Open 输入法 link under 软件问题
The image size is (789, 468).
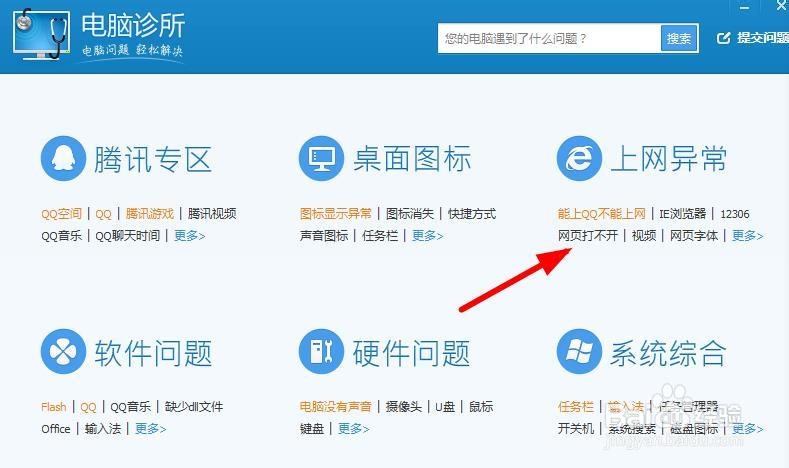(x=103, y=429)
